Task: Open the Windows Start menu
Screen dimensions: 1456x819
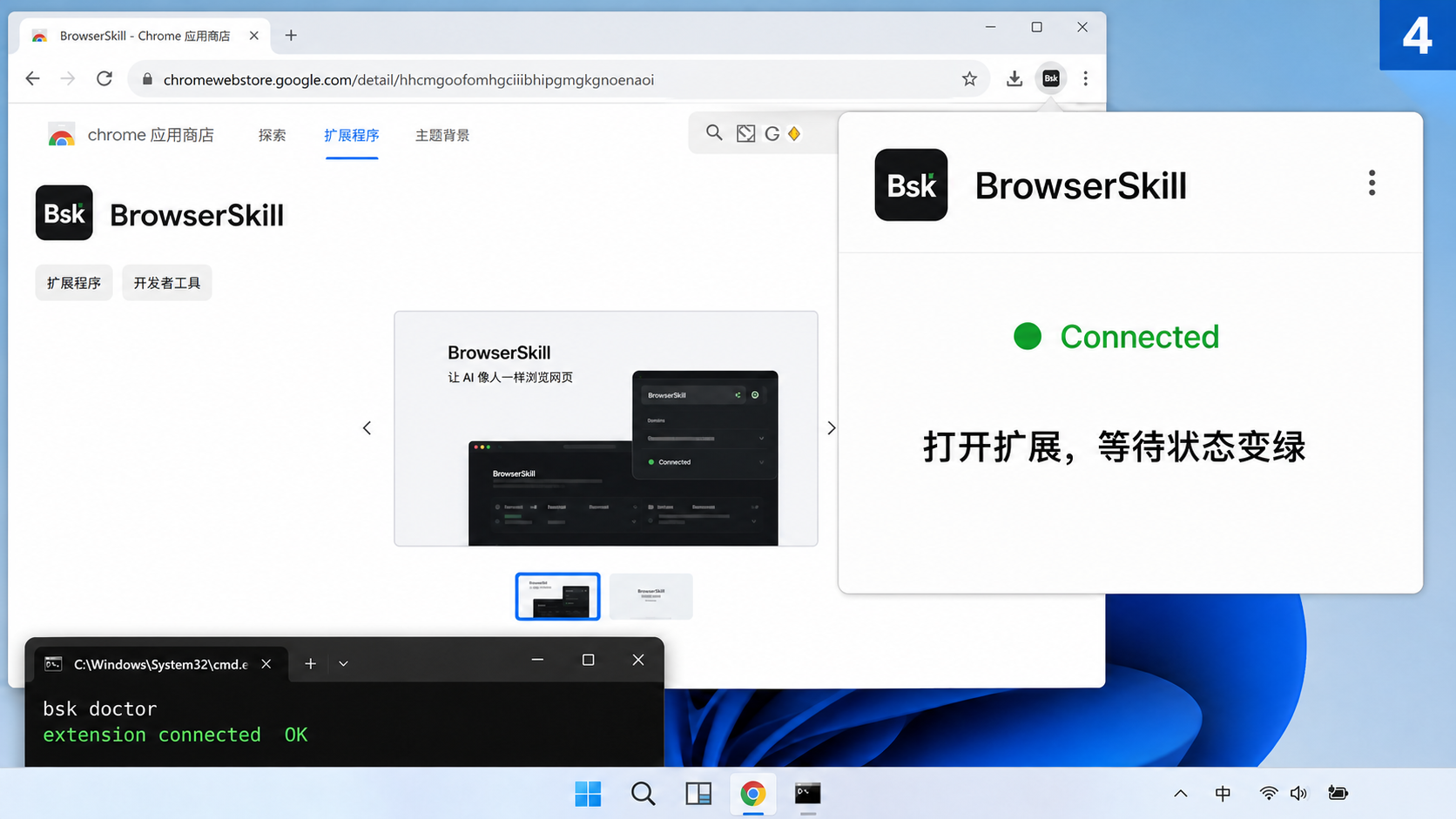Action: (x=588, y=794)
